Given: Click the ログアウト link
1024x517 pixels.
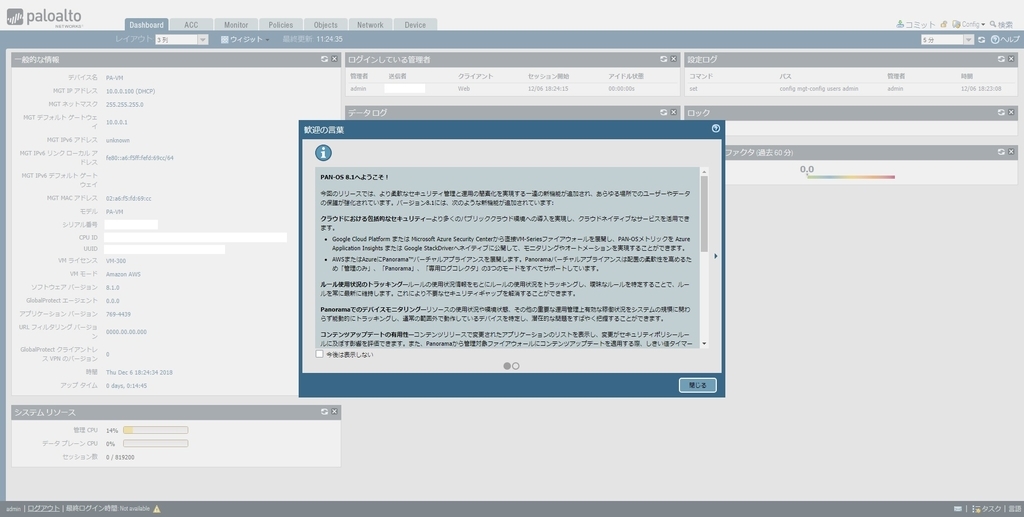Looking at the screenshot, I should (x=44, y=509).
